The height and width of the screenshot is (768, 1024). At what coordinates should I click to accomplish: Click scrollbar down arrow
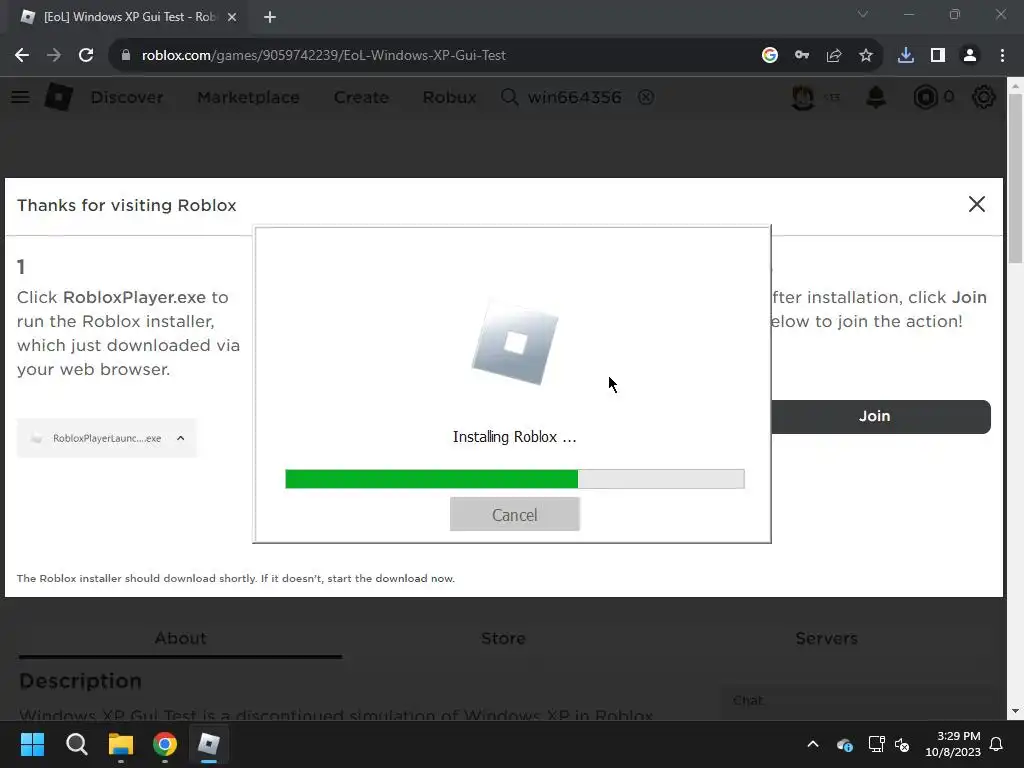click(1015, 711)
